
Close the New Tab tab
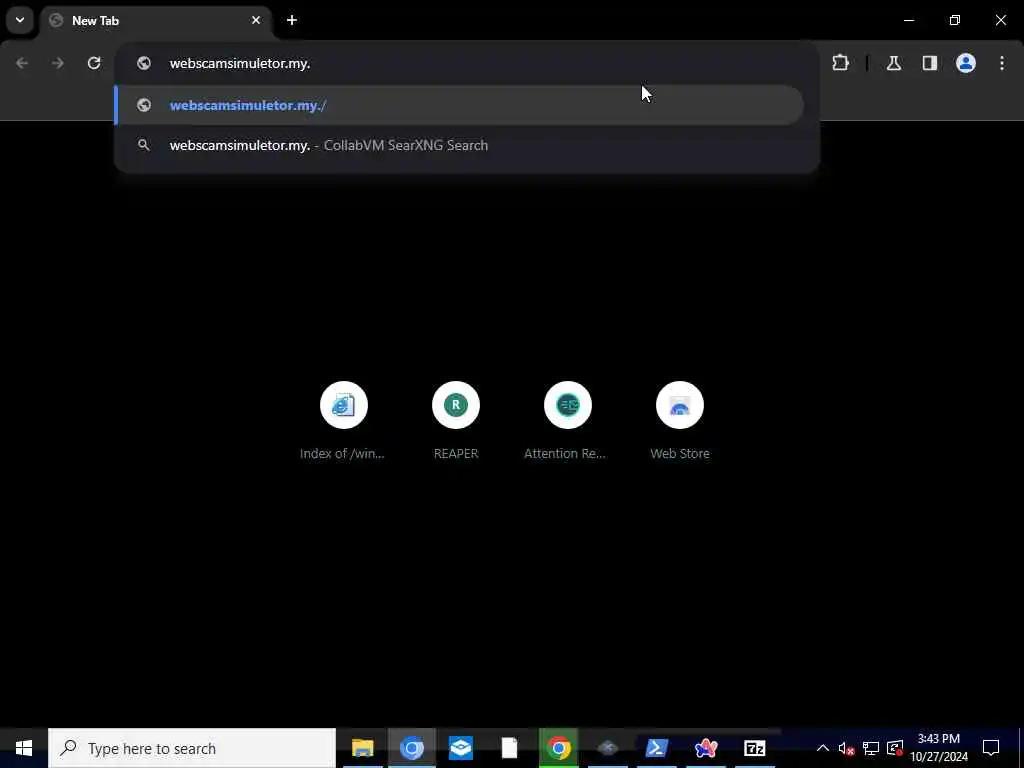coord(256,20)
